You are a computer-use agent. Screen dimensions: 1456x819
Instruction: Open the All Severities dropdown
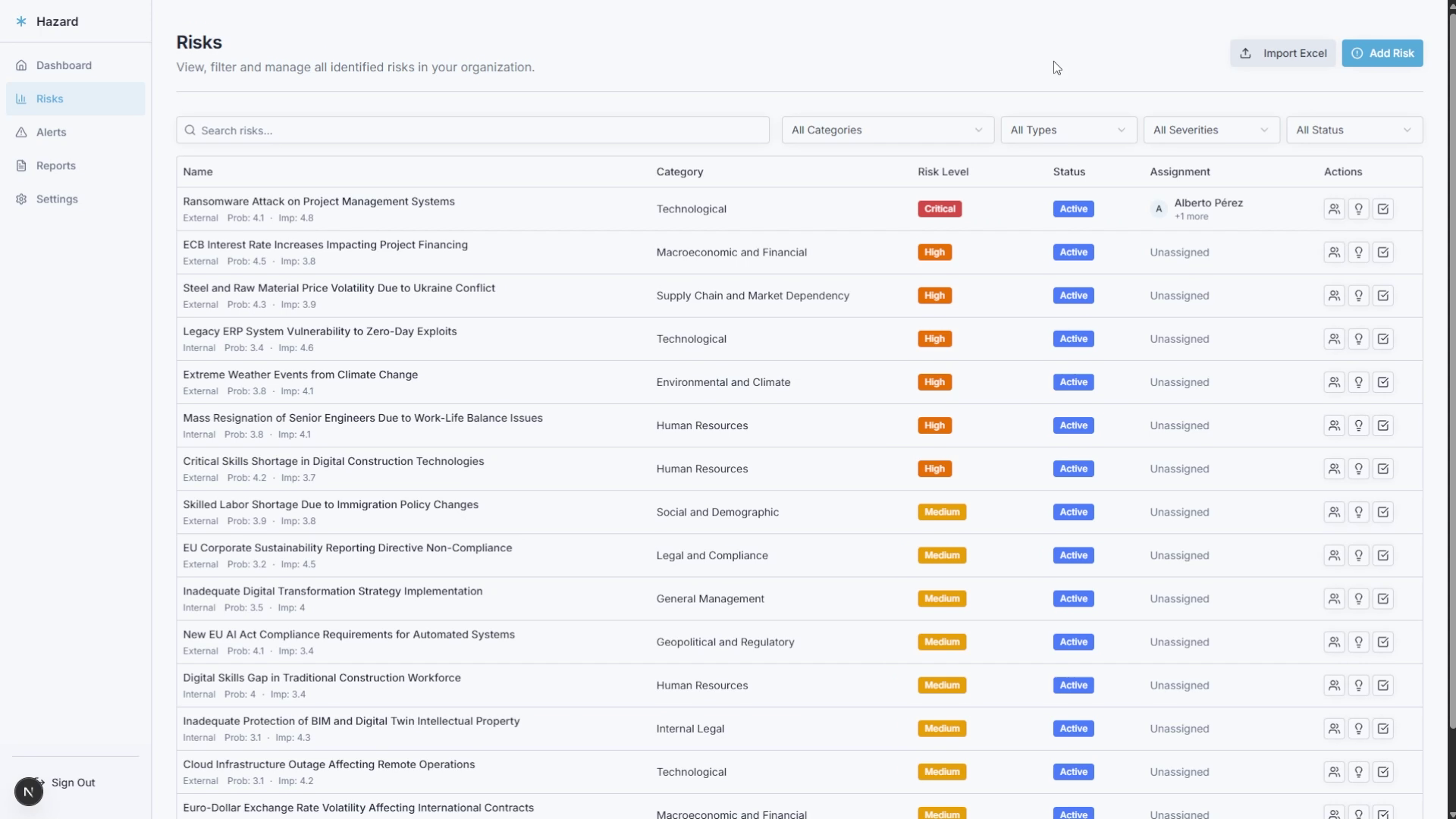pyautogui.click(x=1210, y=130)
